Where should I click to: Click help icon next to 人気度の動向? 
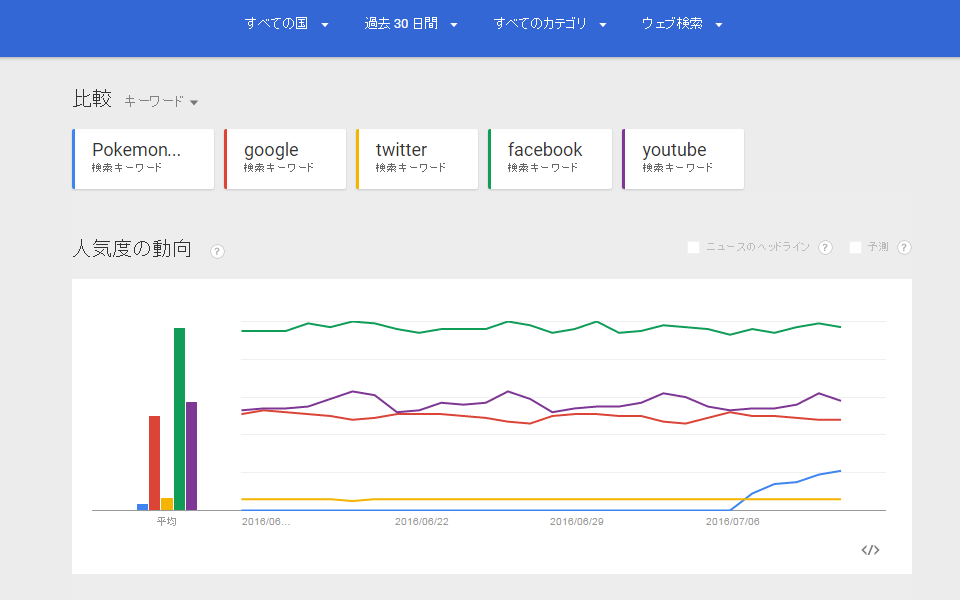pyautogui.click(x=217, y=251)
